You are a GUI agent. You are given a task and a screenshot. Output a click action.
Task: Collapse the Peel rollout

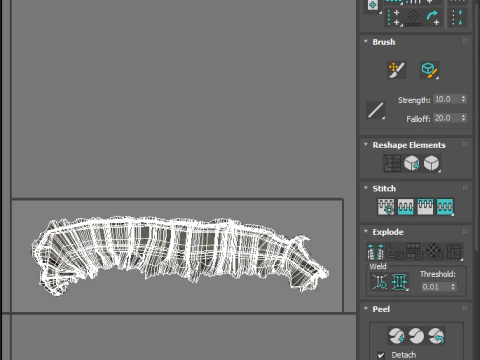366,309
